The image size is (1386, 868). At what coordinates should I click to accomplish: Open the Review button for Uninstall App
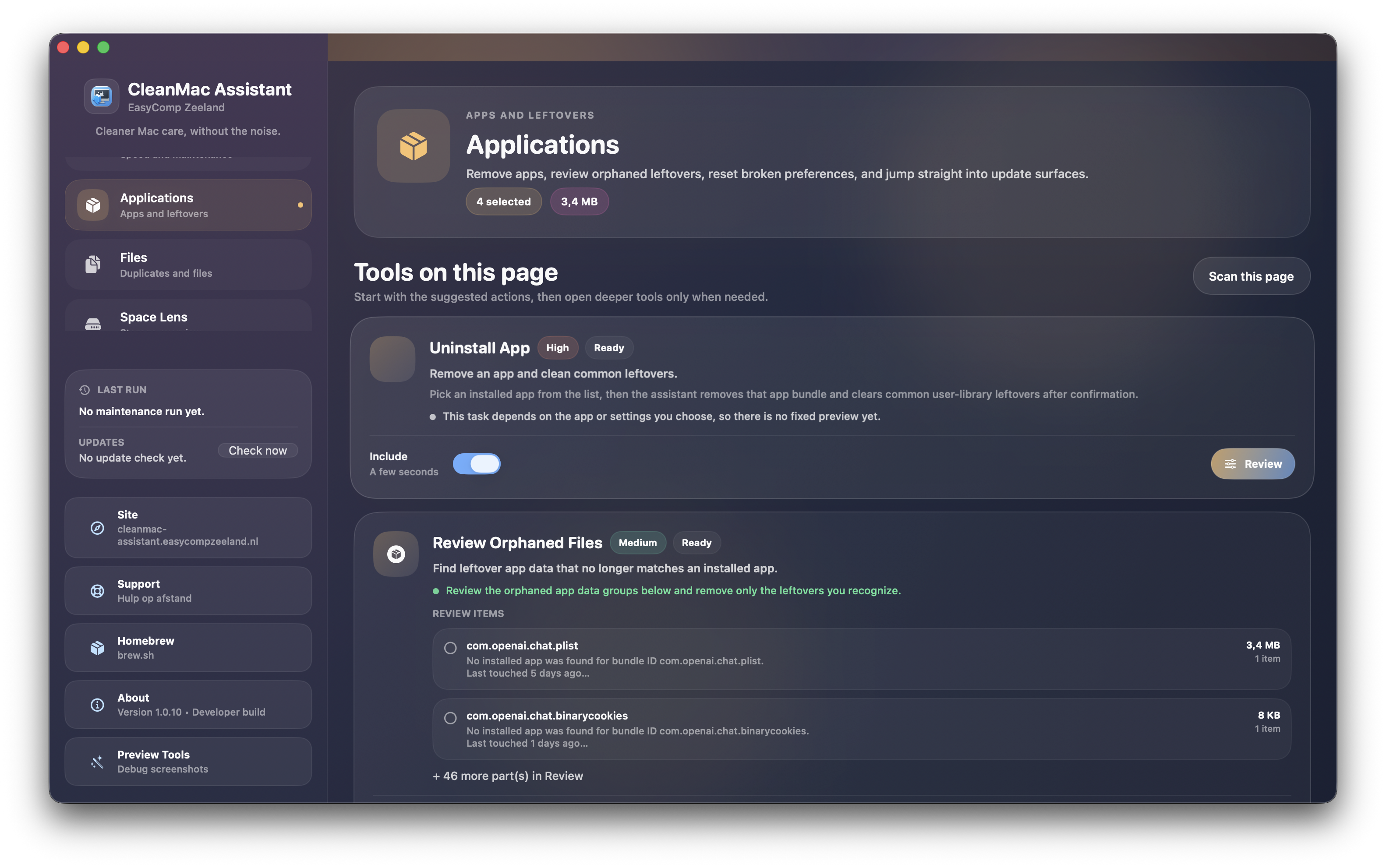point(1253,463)
